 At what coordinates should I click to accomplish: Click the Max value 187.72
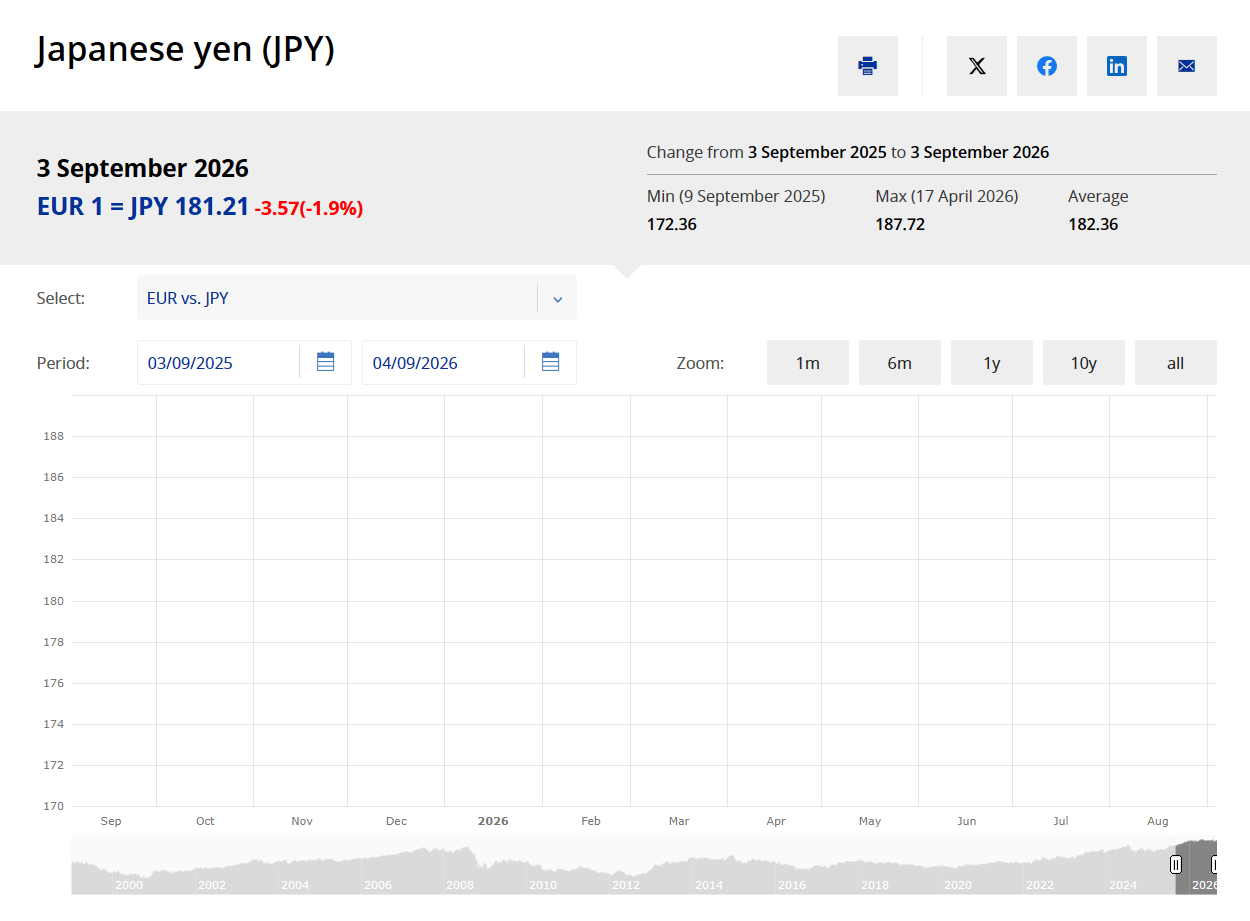tap(900, 224)
